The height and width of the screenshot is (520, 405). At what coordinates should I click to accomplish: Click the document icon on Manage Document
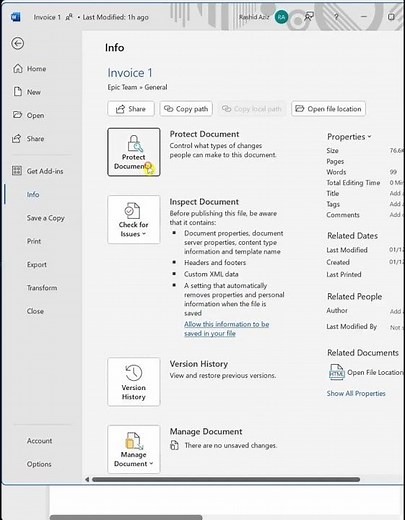coord(134,441)
